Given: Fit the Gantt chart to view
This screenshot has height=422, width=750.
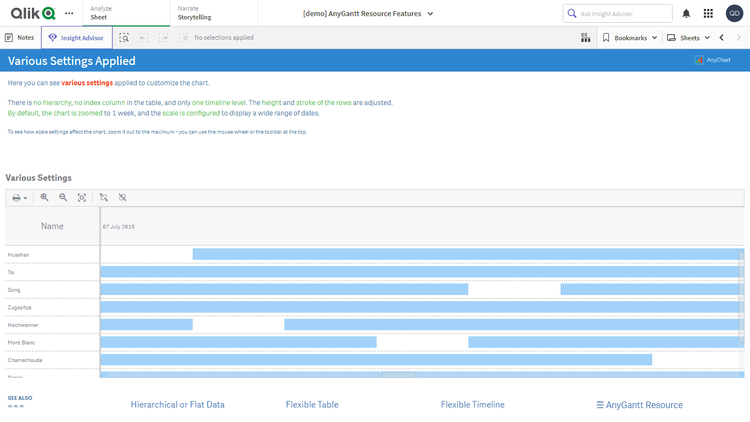Looking at the screenshot, I should coord(82,198).
